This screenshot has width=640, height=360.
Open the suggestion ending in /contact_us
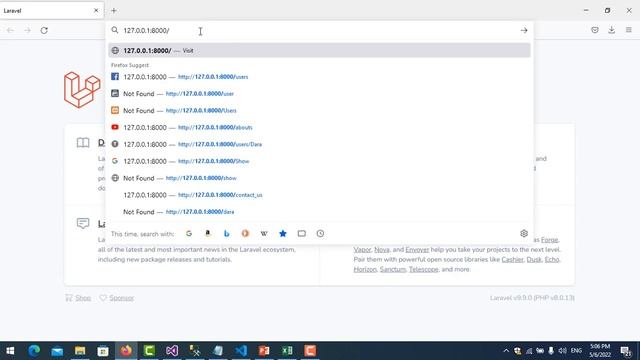pyautogui.click(x=319, y=195)
